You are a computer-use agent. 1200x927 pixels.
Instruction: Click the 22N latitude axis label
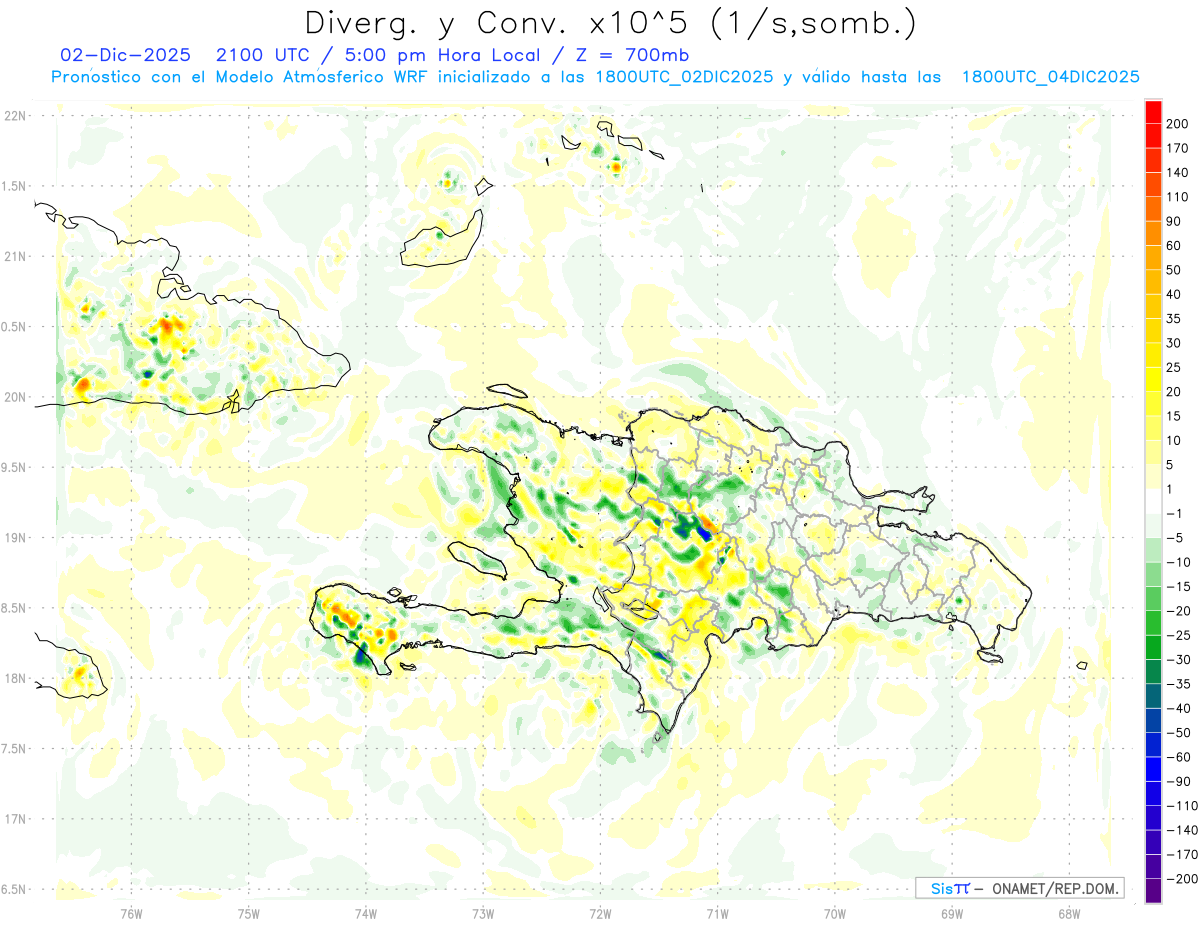click(x=15, y=116)
